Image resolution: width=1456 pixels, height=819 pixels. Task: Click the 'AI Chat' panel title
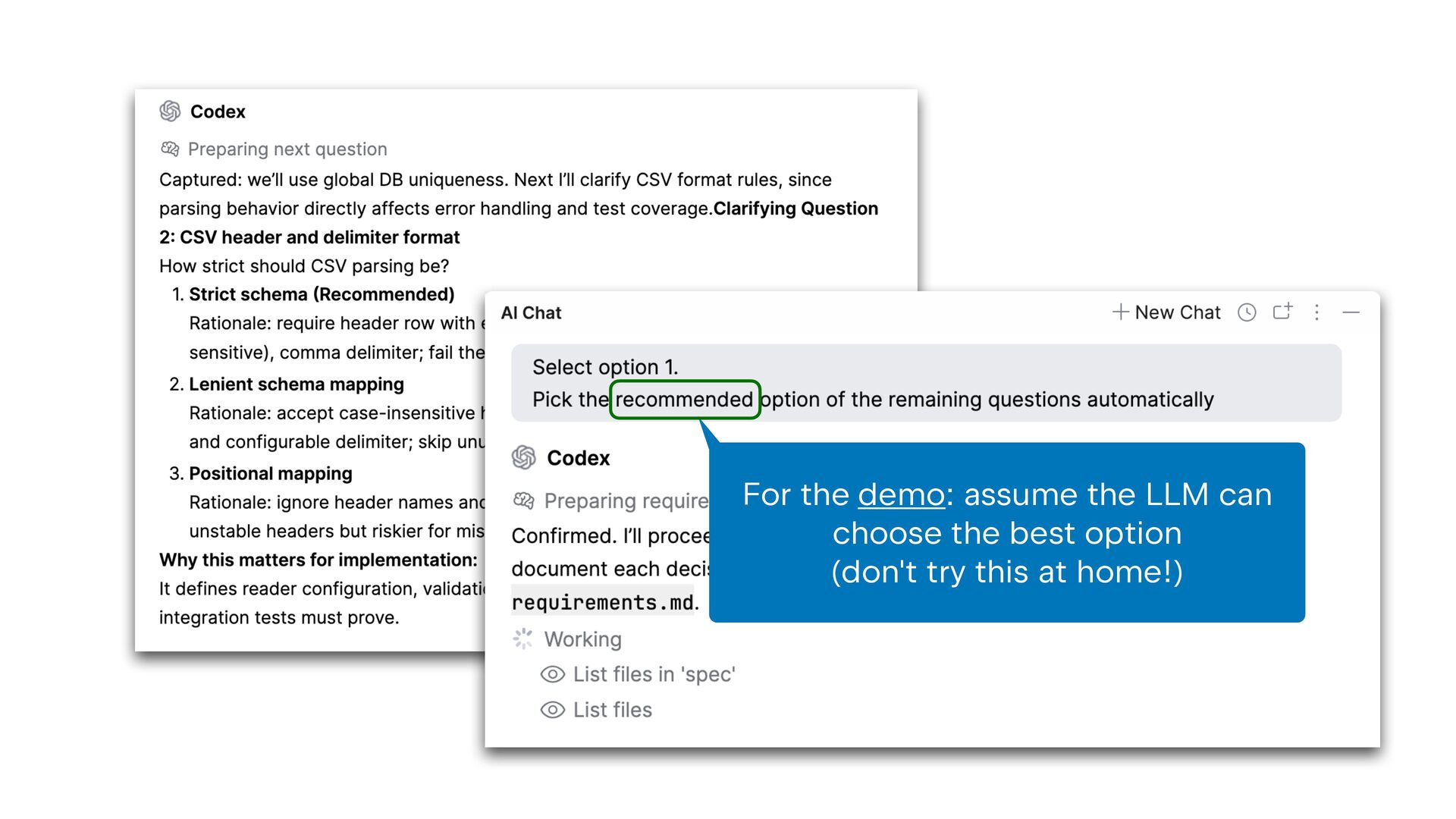click(531, 312)
